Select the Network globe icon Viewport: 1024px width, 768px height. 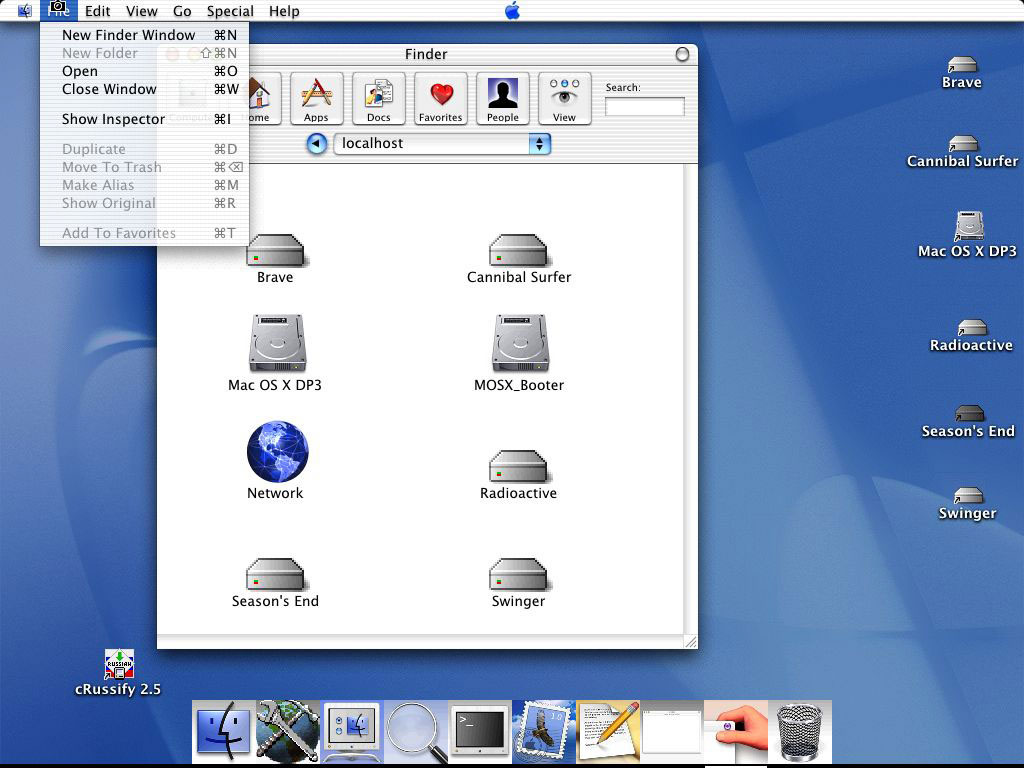tap(277, 460)
